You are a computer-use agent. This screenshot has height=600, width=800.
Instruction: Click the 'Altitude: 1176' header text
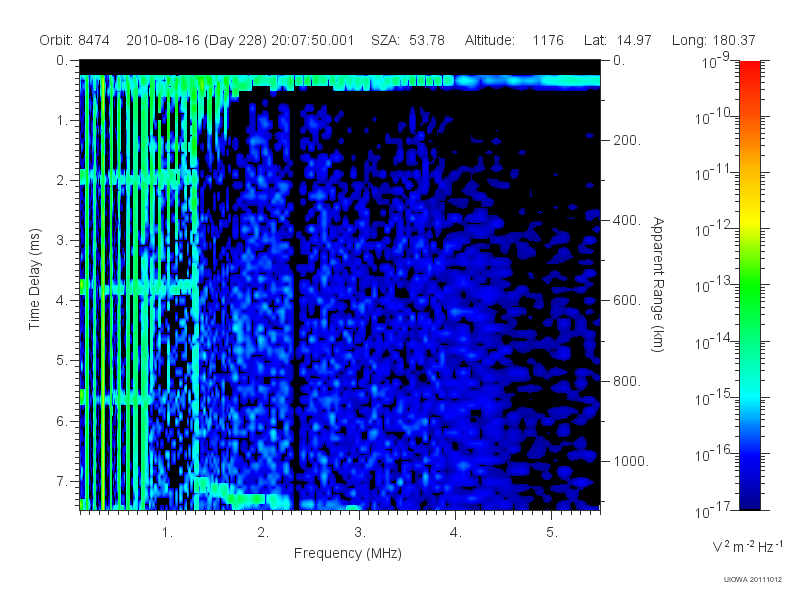click(x=514, y=40)
